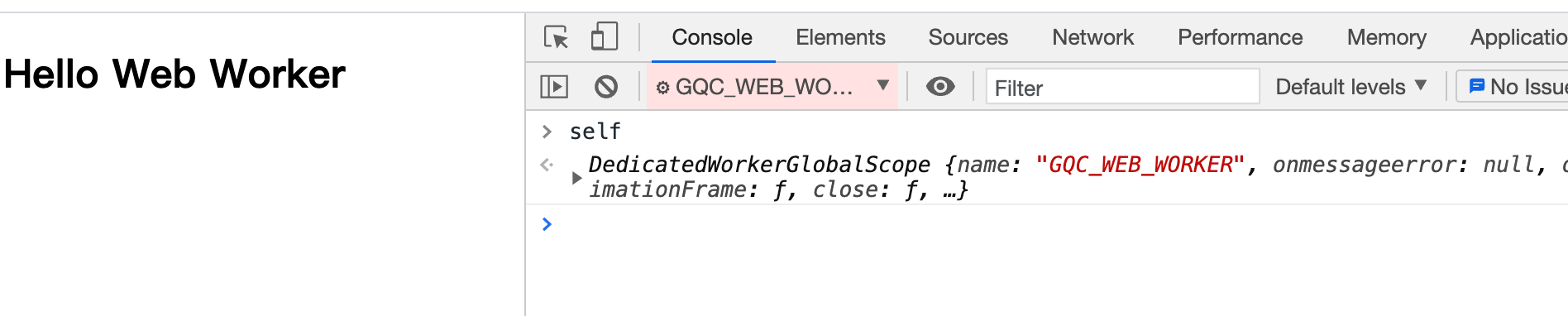Click the gear icon beside GQC_WEB_WO context
The width and height of the screenshot is (1568, 316).
point(662,87)
